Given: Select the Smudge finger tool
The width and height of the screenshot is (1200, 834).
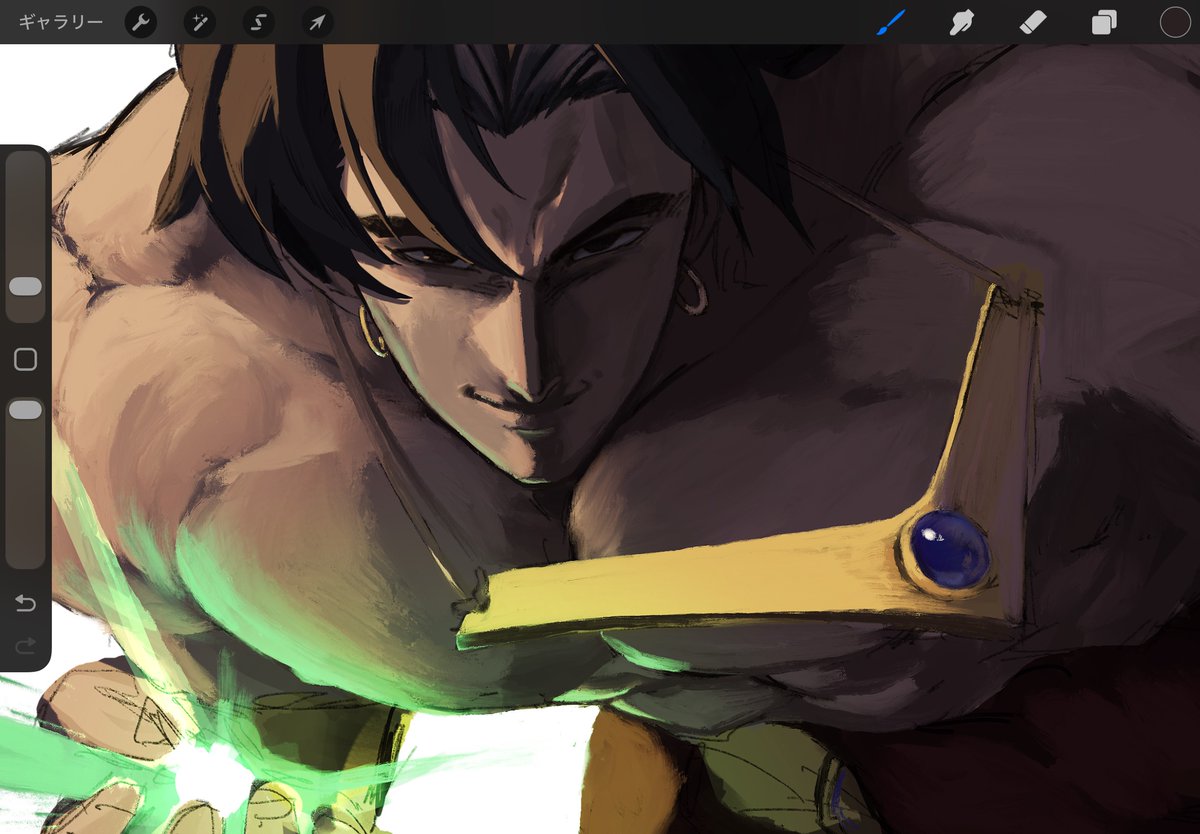Looking at the screenshot, I should pos(962,22).
